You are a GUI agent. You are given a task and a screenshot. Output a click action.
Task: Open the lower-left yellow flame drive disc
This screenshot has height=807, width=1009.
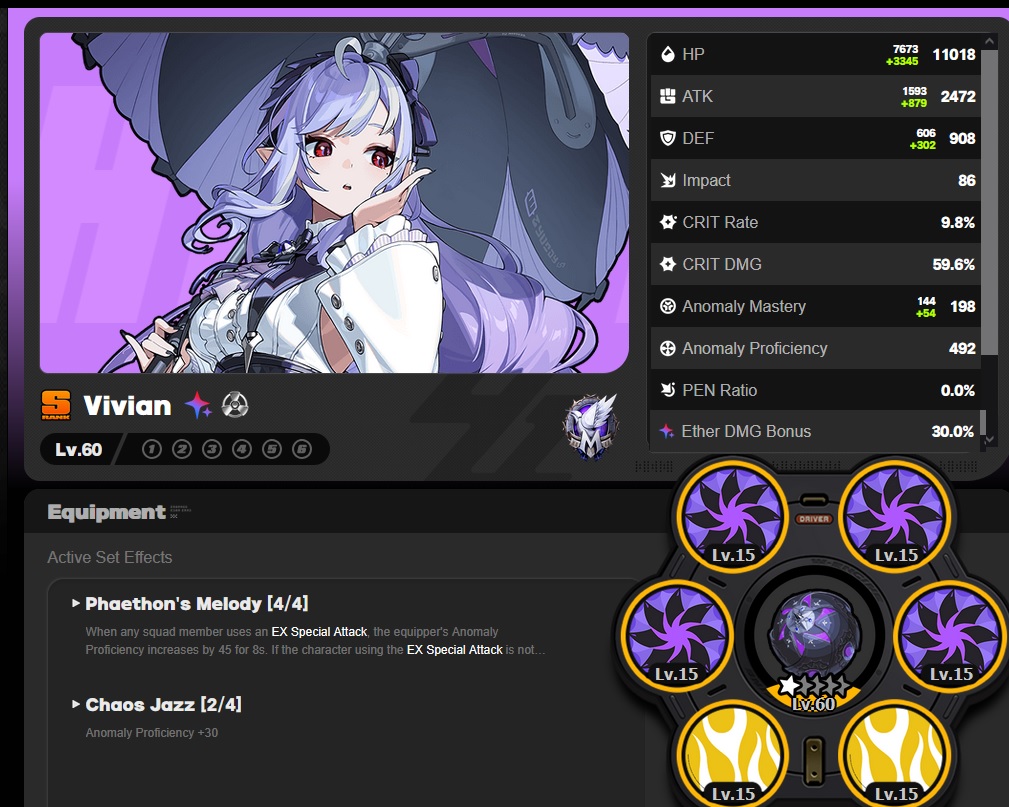[x=733, y=754]
